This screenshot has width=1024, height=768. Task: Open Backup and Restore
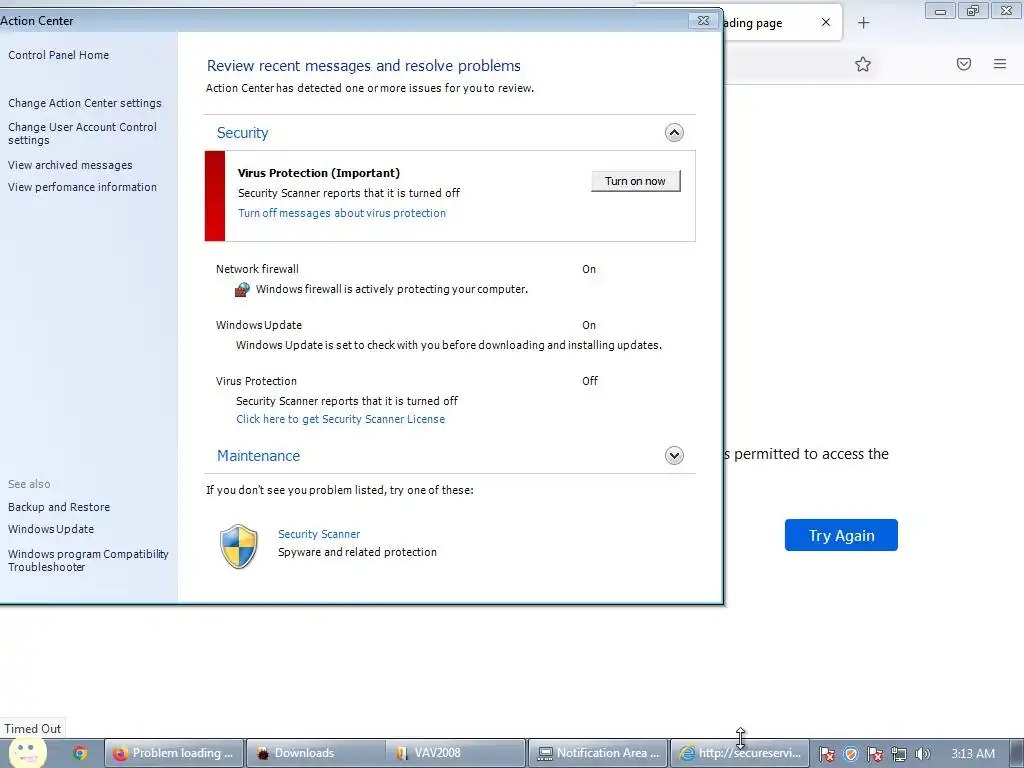click(59, 507)
